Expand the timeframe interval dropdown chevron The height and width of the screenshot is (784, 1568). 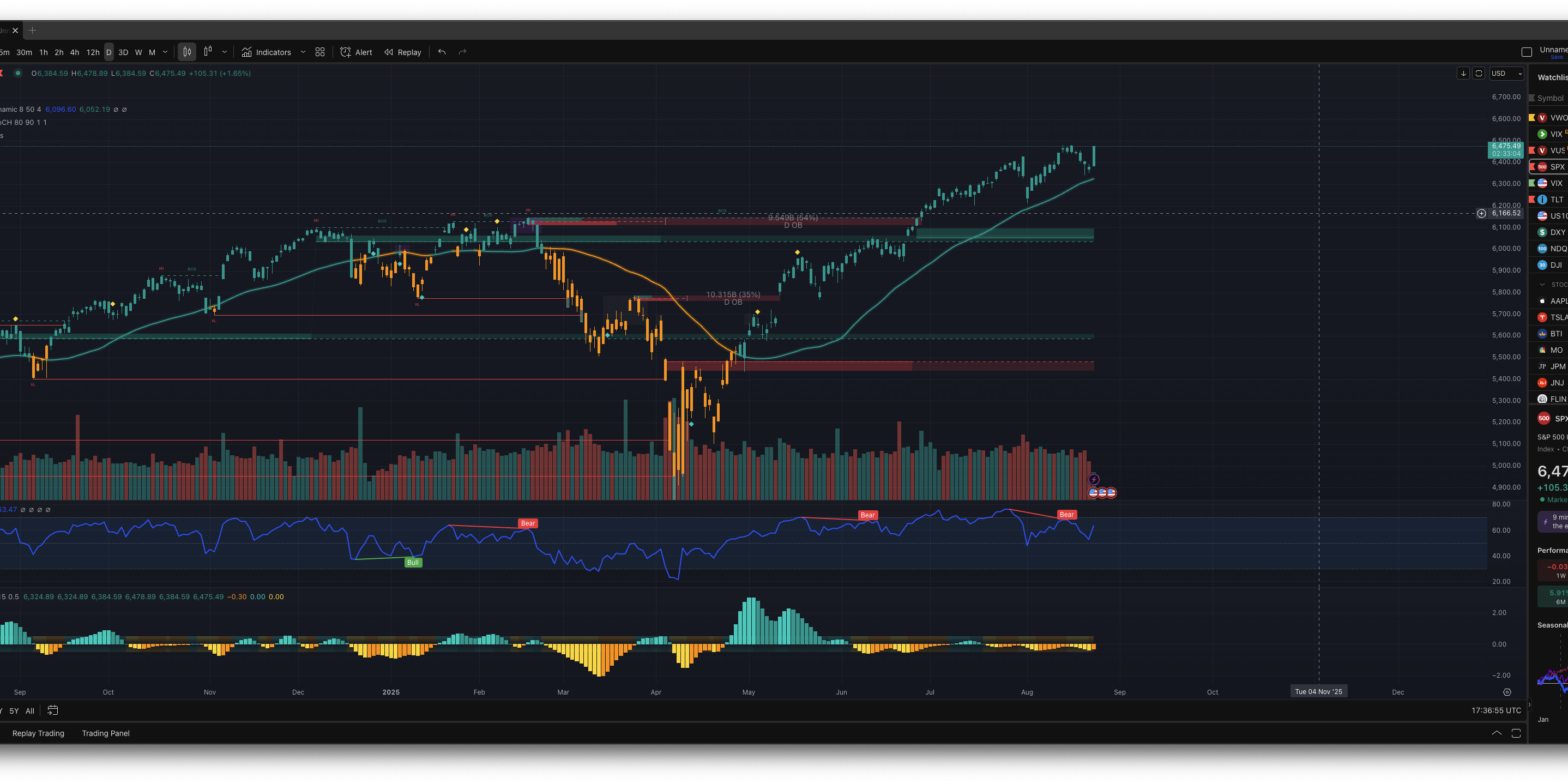pyautogui.click(x=165, y=52)
